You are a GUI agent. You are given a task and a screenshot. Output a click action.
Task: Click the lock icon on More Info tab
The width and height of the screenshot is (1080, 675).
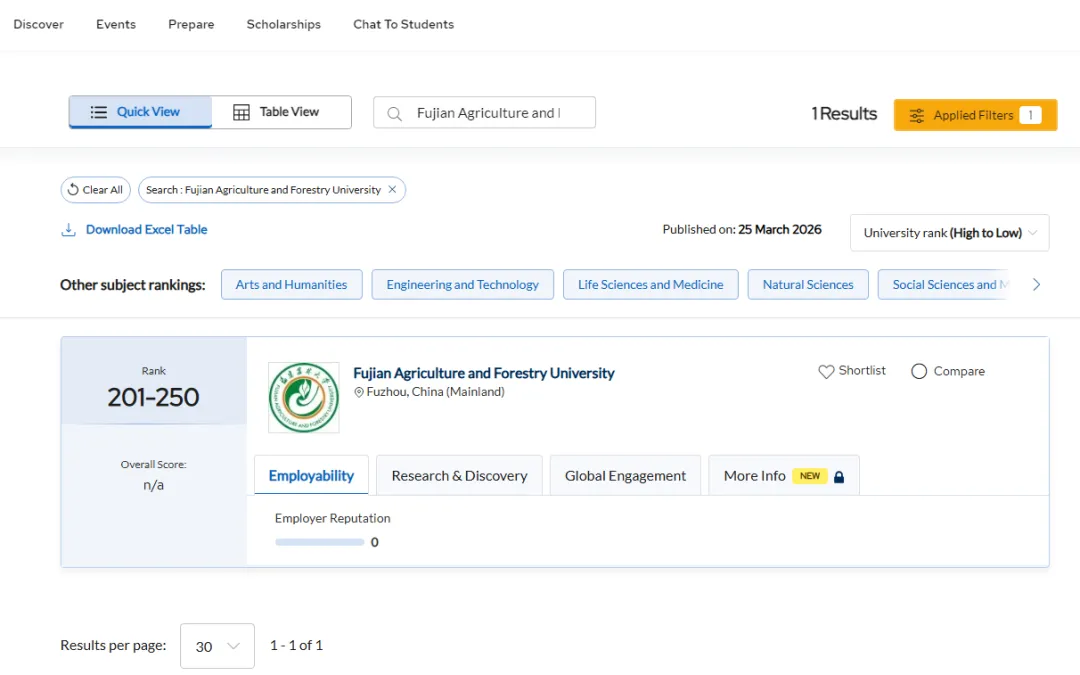pos(838,477)
